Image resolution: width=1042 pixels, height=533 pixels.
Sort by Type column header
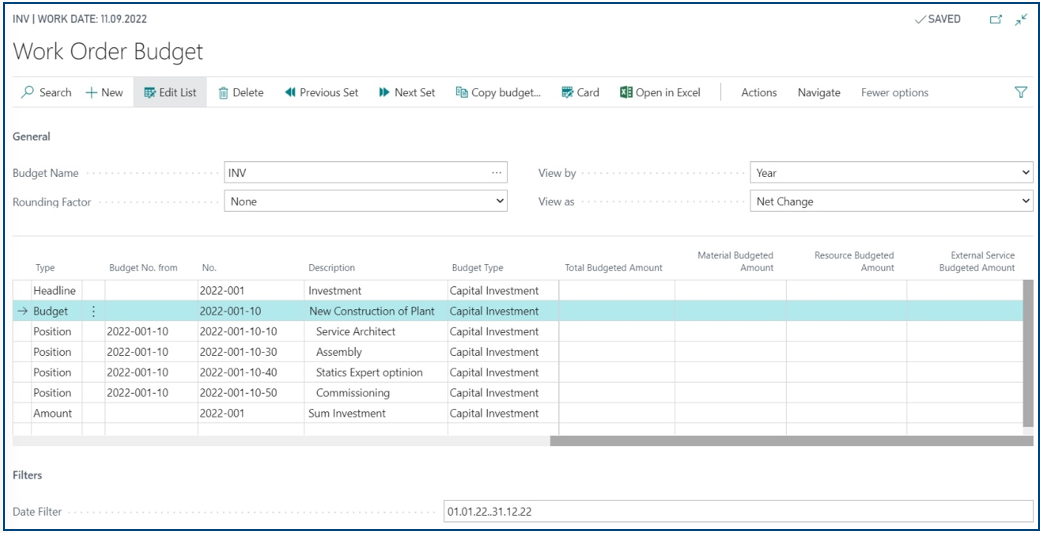[44, 268]
